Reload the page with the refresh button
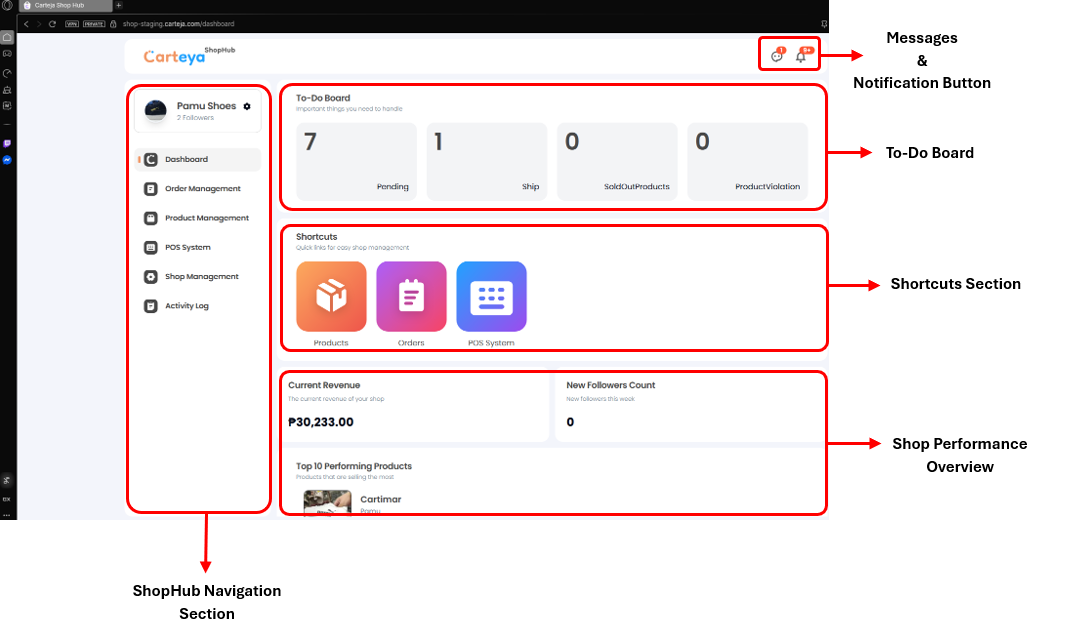 [52, 23]
